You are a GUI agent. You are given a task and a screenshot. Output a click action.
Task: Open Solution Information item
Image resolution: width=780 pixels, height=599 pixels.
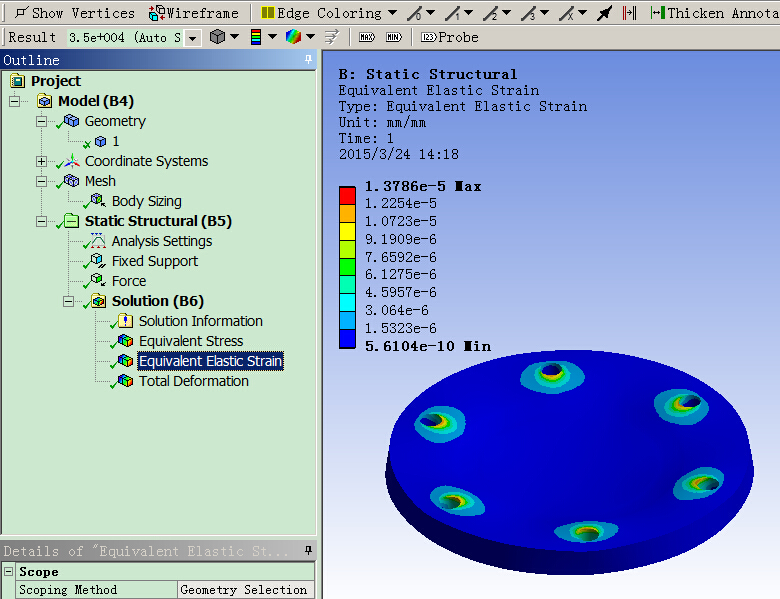tap(200, 321)
